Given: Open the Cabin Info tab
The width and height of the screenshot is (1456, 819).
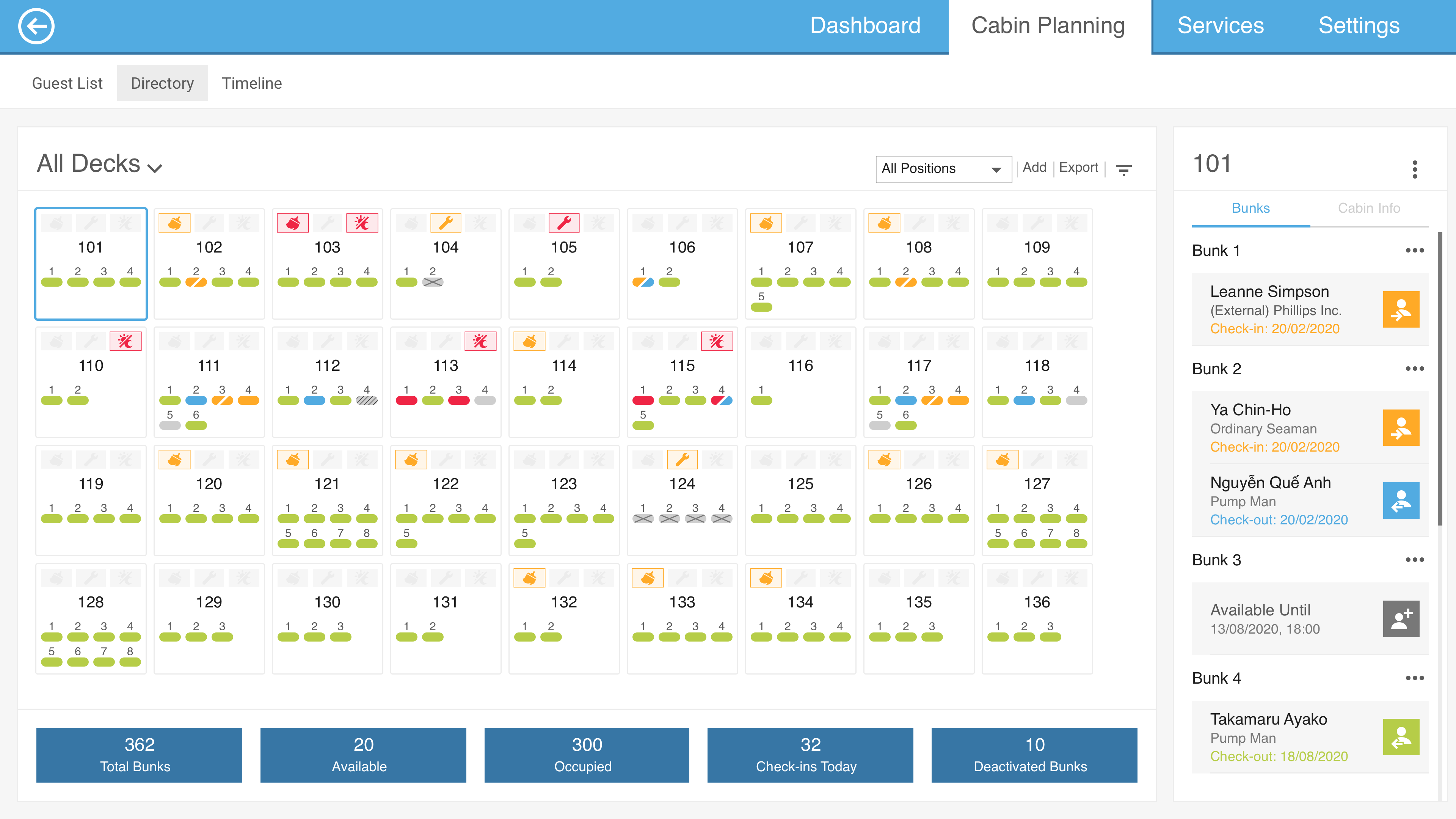Looking at the screenshot, I should (1368, 208).
